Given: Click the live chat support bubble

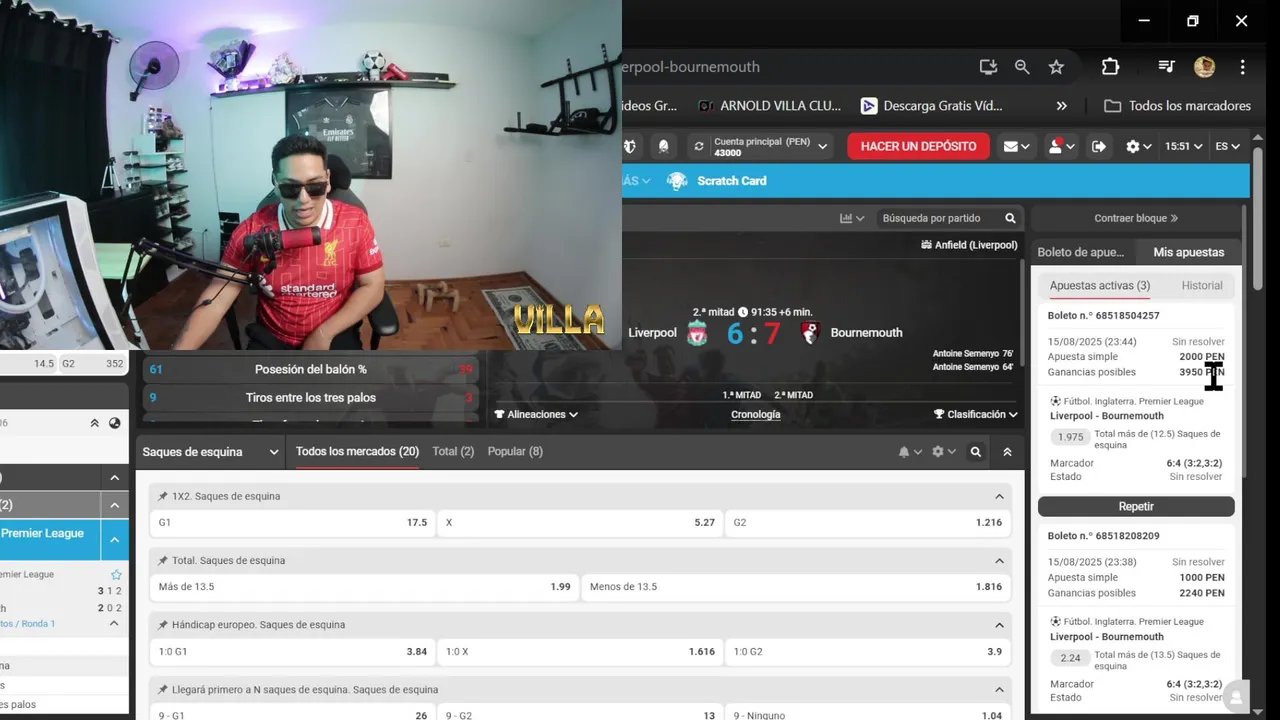Looking at the screenshot, I should [1237, 697].
